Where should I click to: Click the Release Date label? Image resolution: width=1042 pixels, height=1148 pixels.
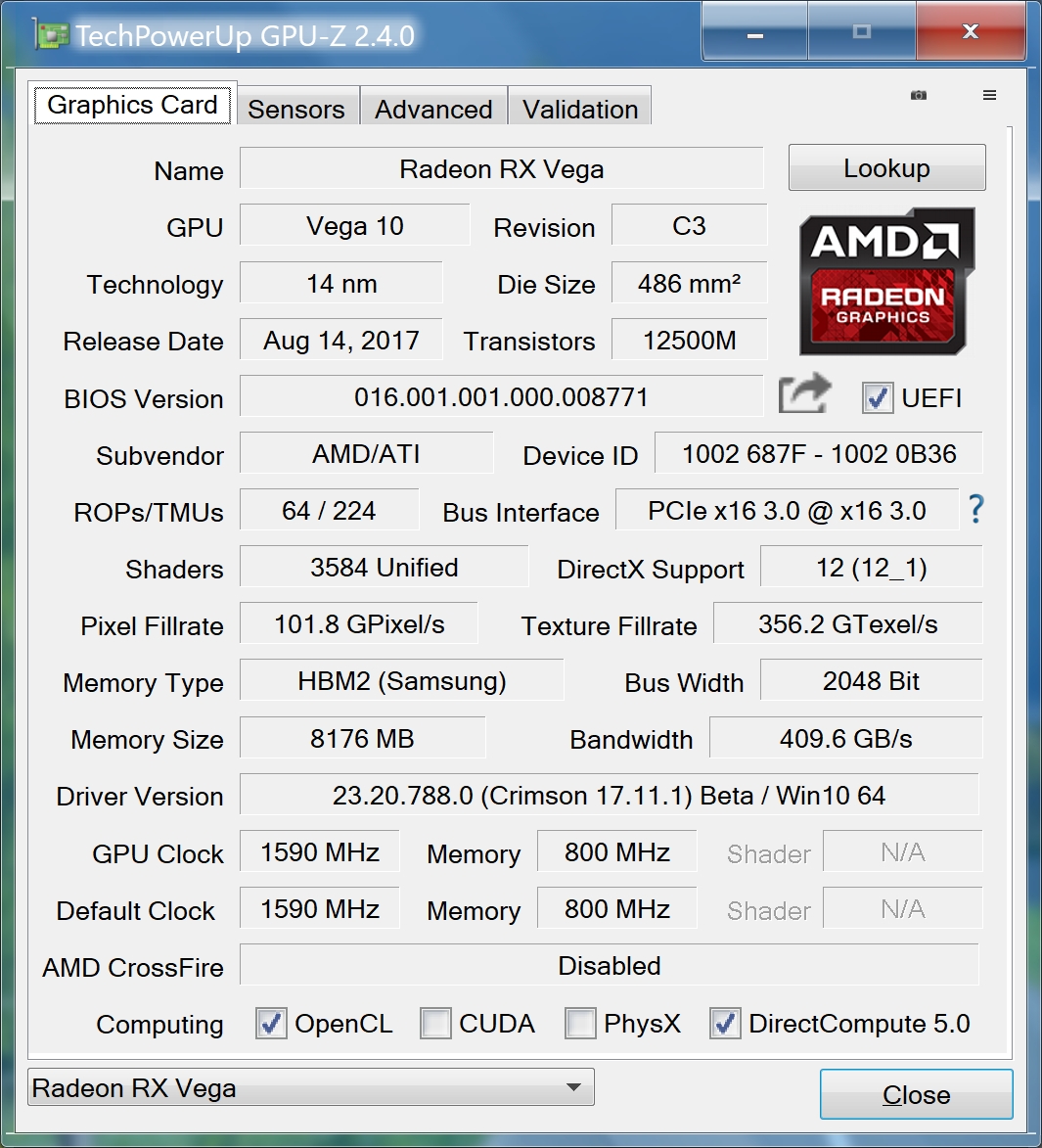pyautogui.click(x=144, y=342)
